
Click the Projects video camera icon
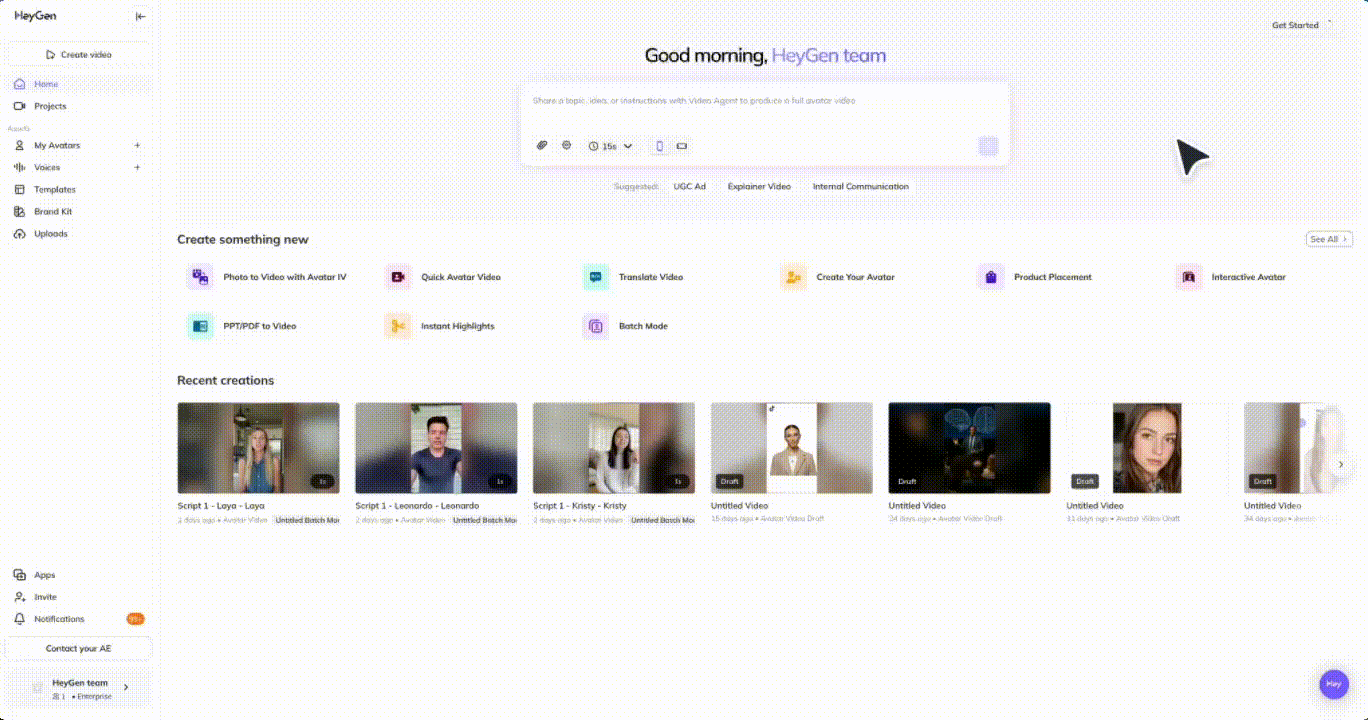coord(19,106)
